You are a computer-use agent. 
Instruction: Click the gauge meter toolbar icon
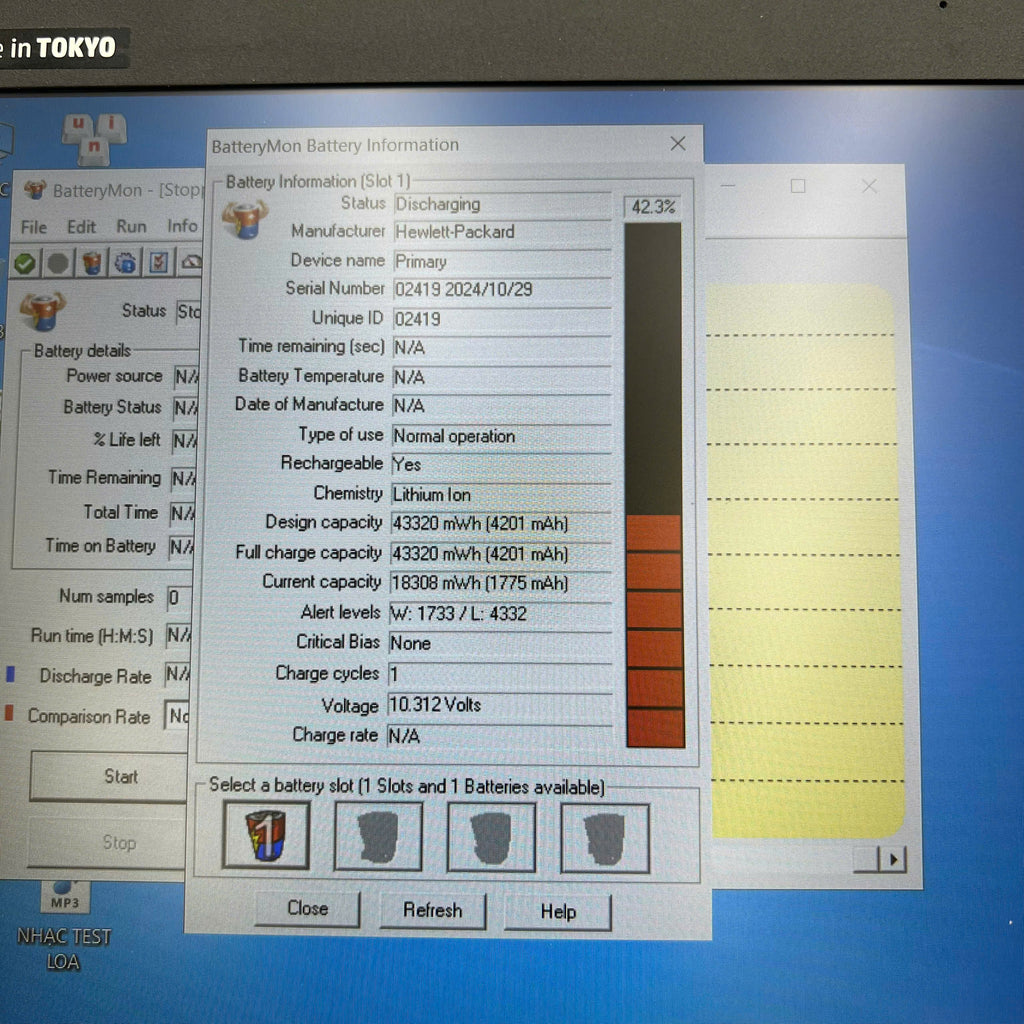pyautogui.click(x=190, y=263)
